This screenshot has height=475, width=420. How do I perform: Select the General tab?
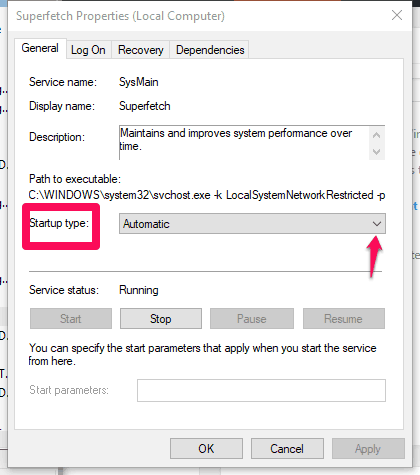(40, 48)
